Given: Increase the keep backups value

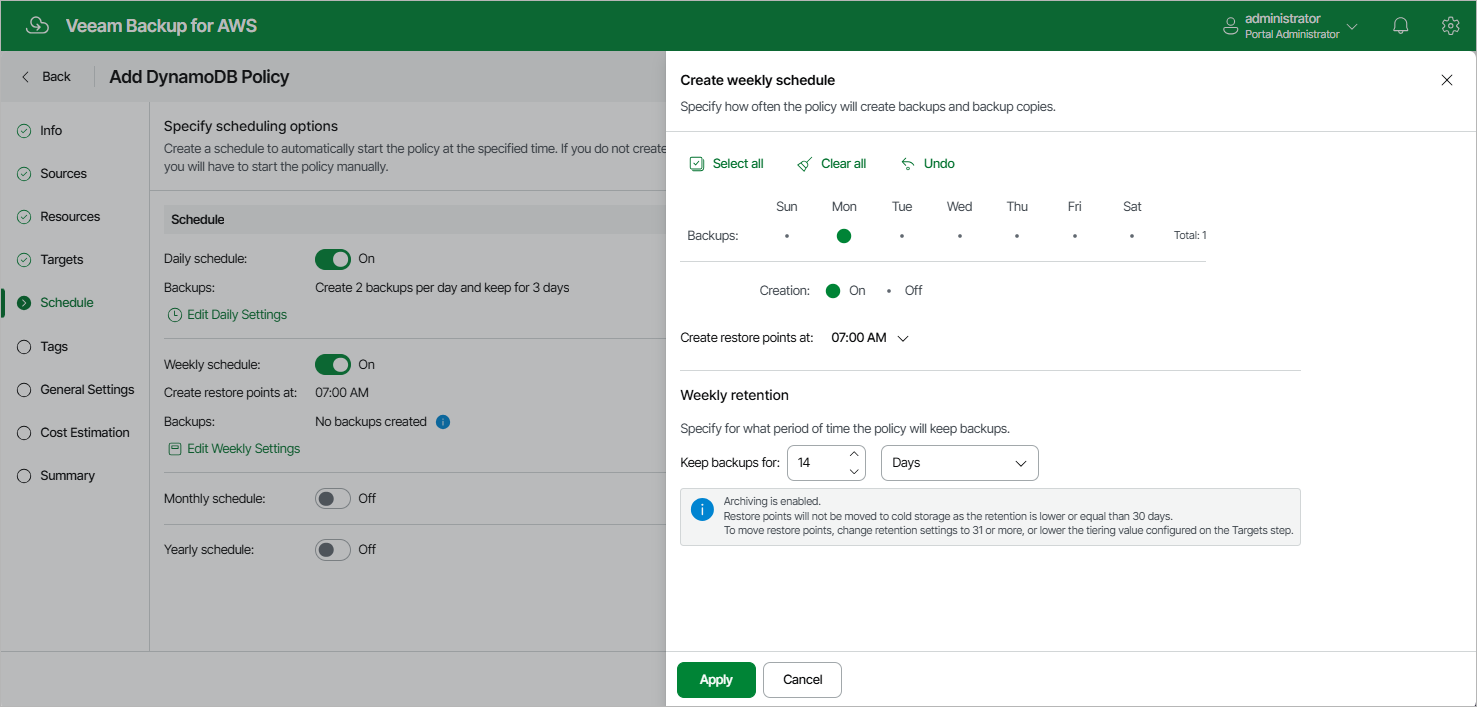Looking at the screenshot, I should pos(854,454).
